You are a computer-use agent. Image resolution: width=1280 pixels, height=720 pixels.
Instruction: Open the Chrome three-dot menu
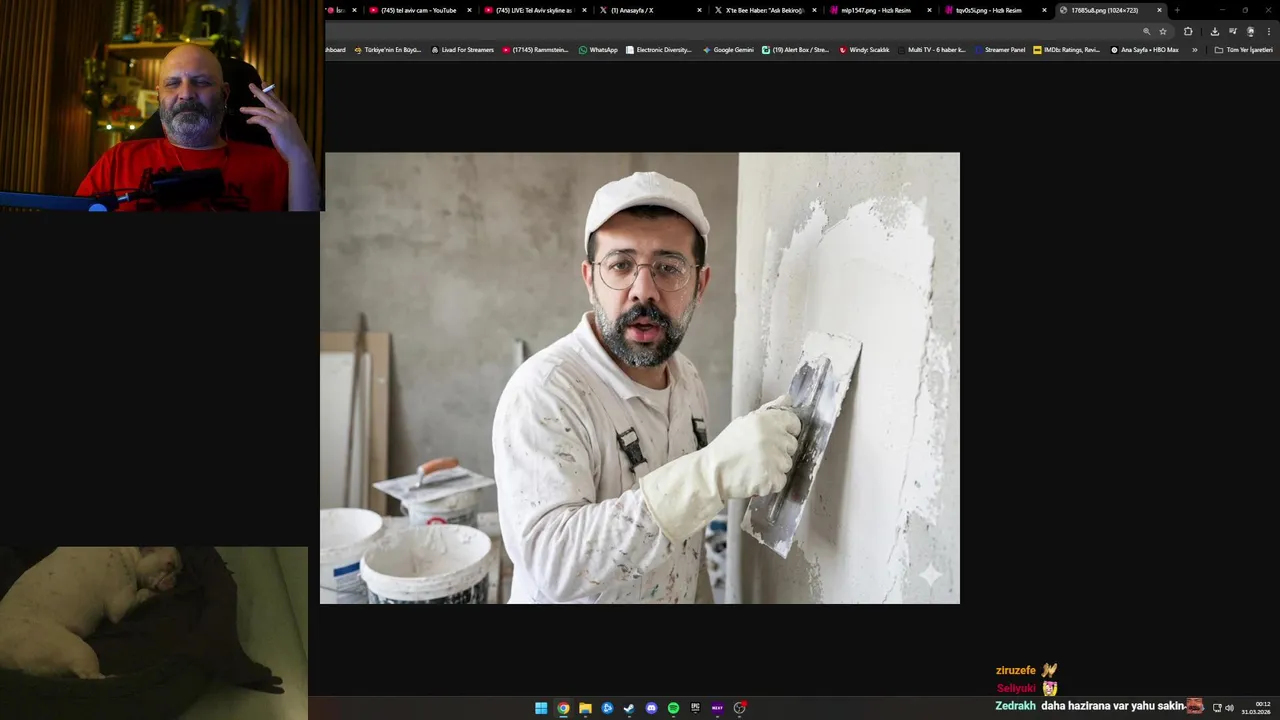pyautogui.click(x=1268, y=31)
